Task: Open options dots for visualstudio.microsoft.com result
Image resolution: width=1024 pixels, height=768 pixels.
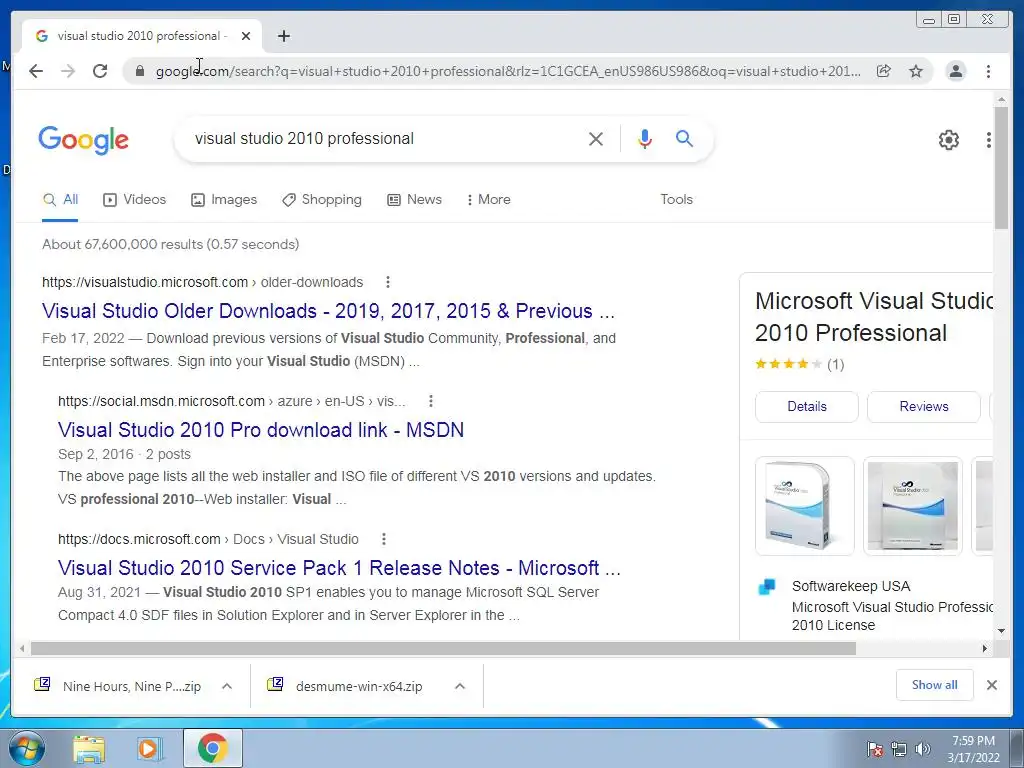Action: point(388,282)
